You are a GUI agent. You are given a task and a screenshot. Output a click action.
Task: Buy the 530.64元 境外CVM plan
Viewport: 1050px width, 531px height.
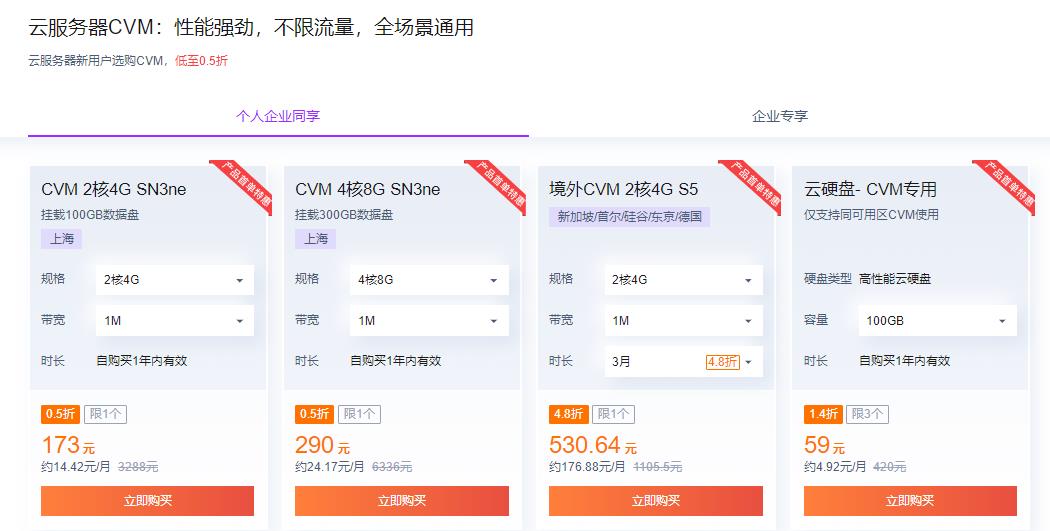(x=656, y=501)
